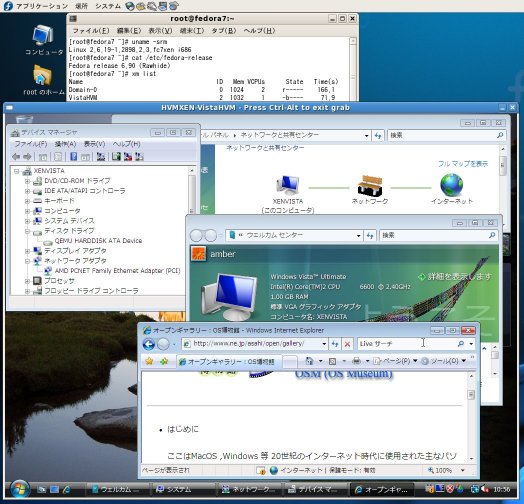The width and height of the screenshot is (524, 504).
Task: Click the Internet Explorer quick launch icon
Action: 67,490
